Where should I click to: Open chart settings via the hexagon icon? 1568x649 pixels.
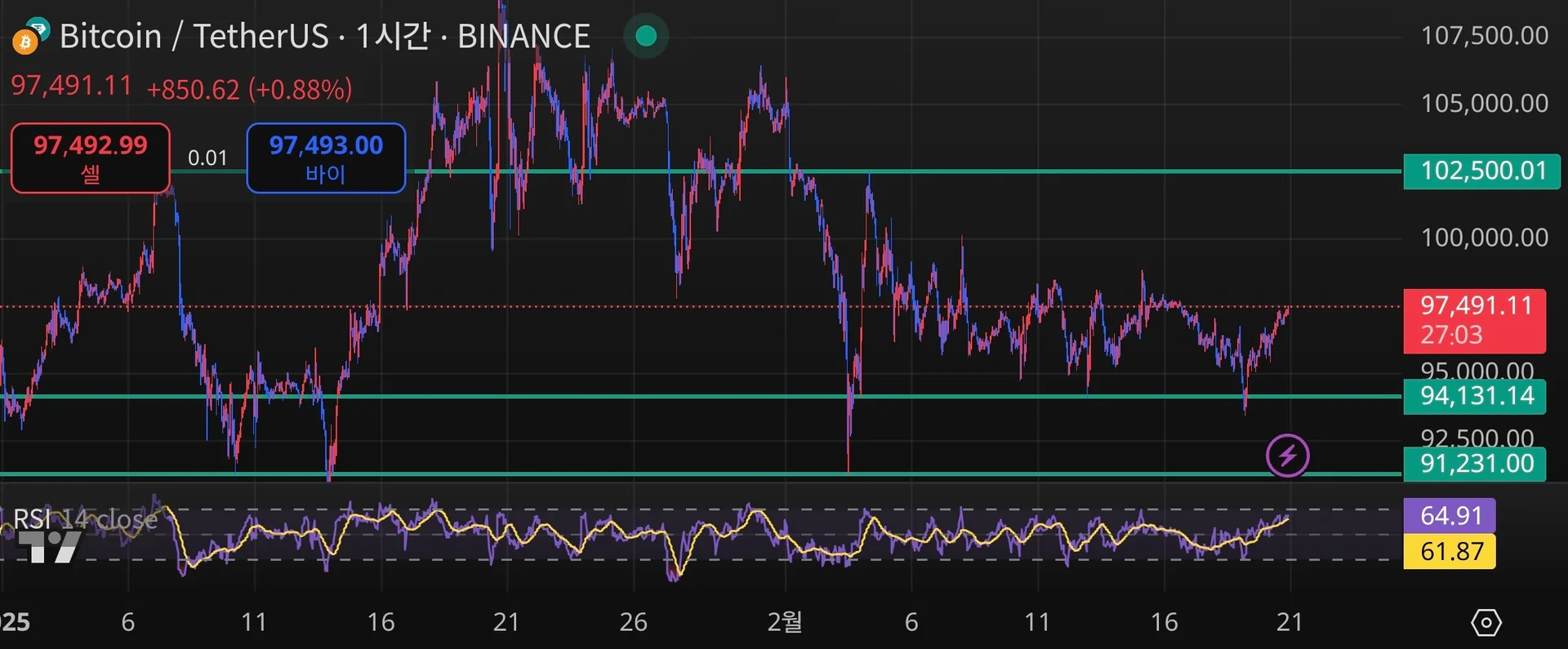pyautogui.click(x=1486, y=623)
